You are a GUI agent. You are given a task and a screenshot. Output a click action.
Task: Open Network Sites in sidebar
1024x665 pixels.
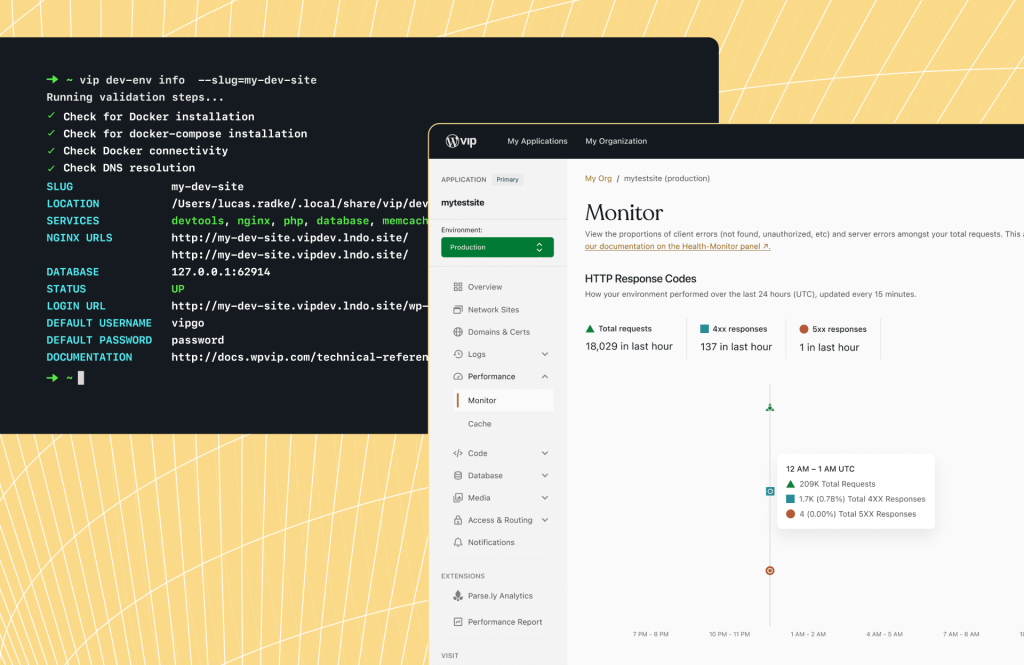click(x=493, y=310)
